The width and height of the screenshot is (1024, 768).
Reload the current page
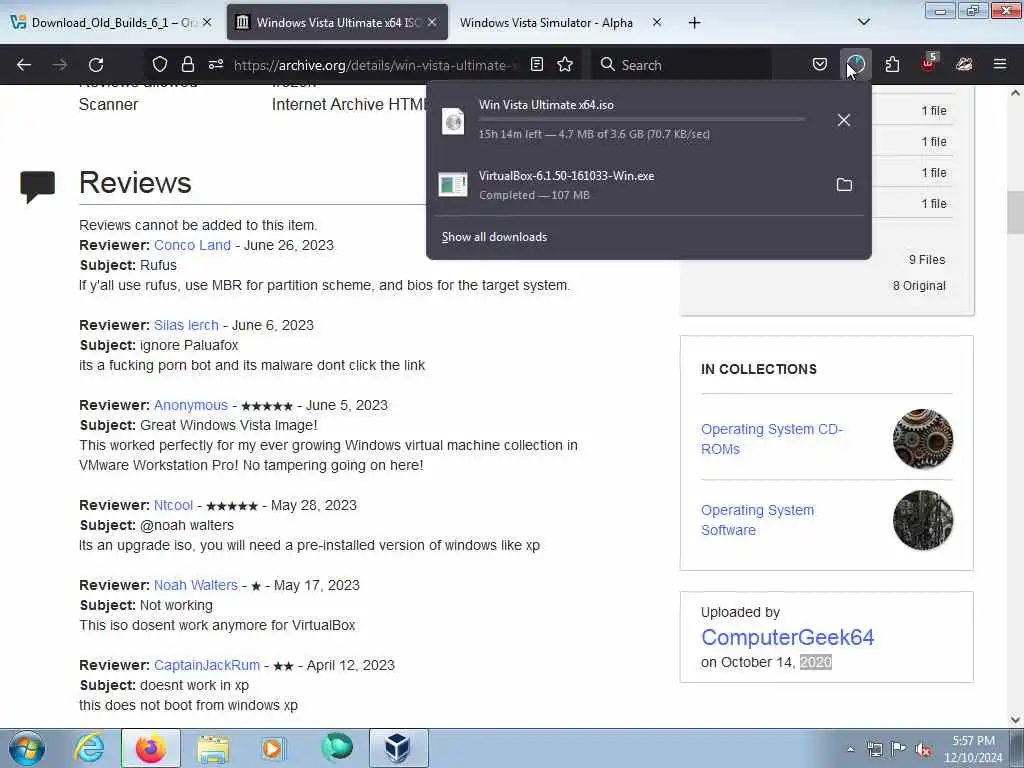tap(96, 65)
